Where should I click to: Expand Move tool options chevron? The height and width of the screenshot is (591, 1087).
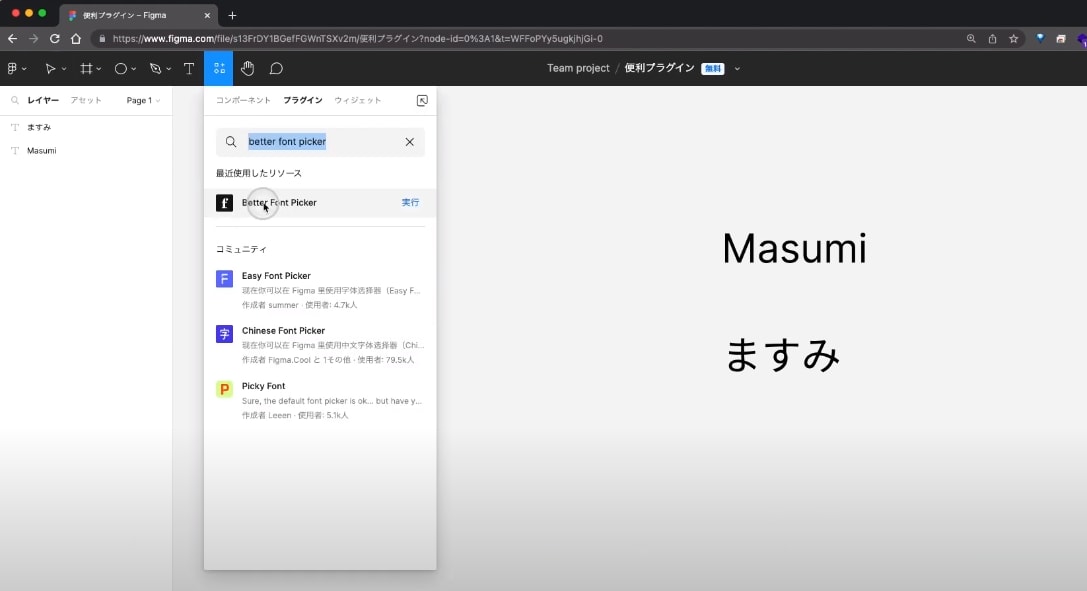point(64,69)
